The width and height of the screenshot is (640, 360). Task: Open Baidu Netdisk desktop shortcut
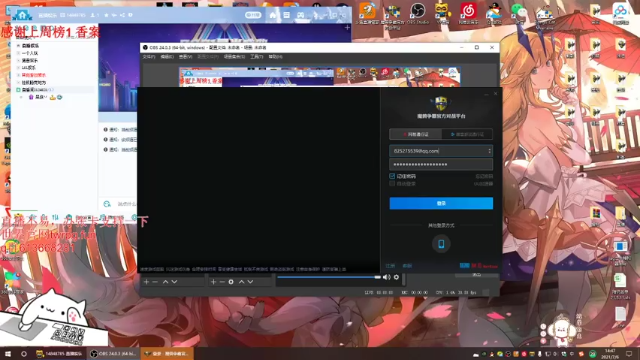coord(620,13)
